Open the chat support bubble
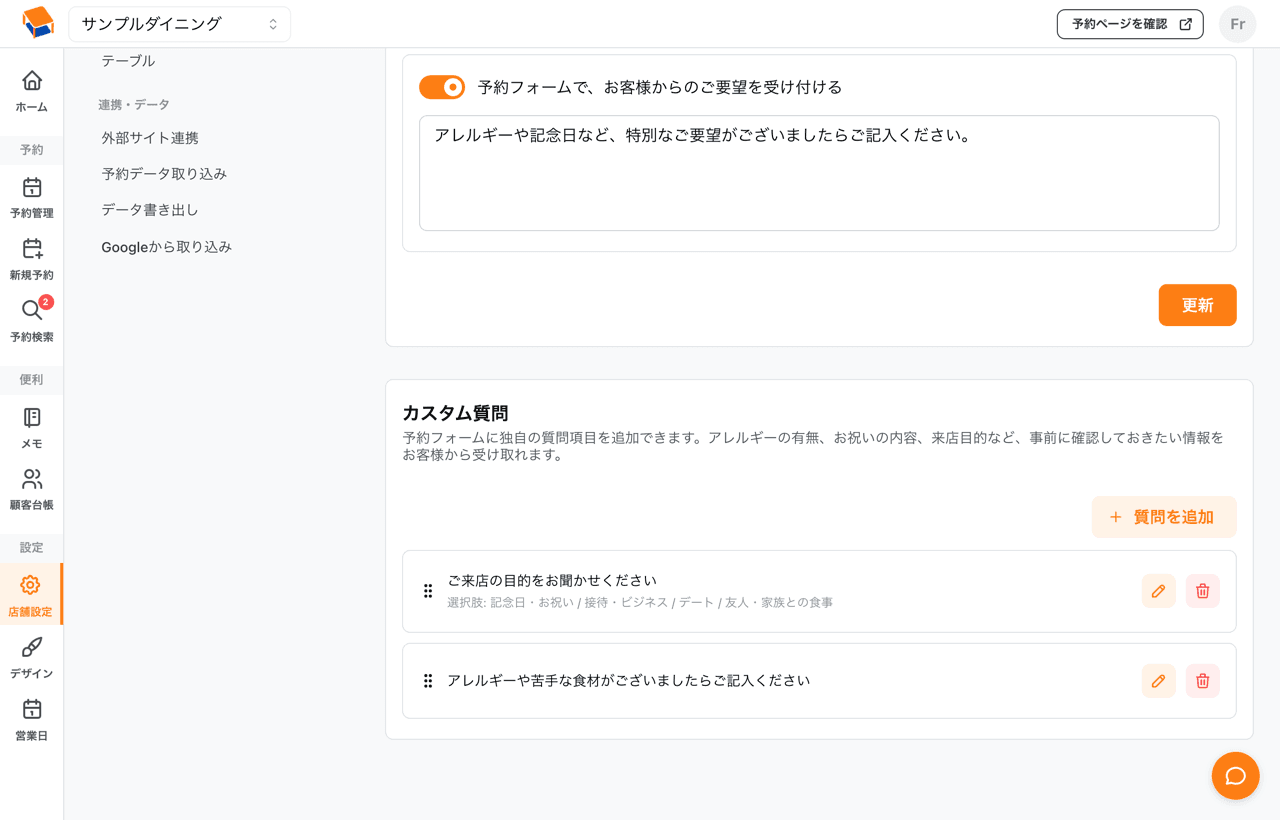This screenshot has height=820, width=1280. [x=1235, y=776]
